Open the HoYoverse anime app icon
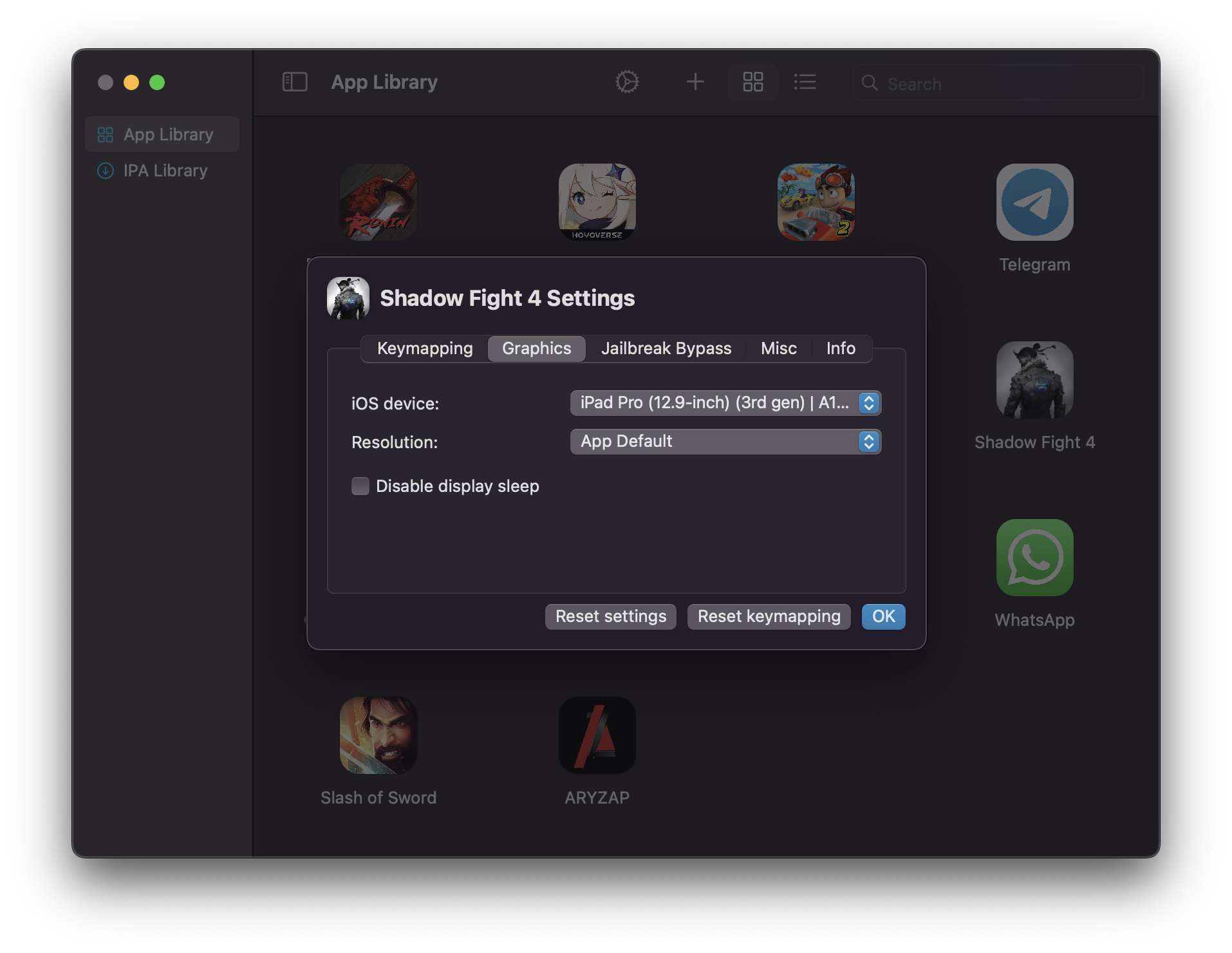This screenshot has width=1232, height=953. click(x=597, y=202)
